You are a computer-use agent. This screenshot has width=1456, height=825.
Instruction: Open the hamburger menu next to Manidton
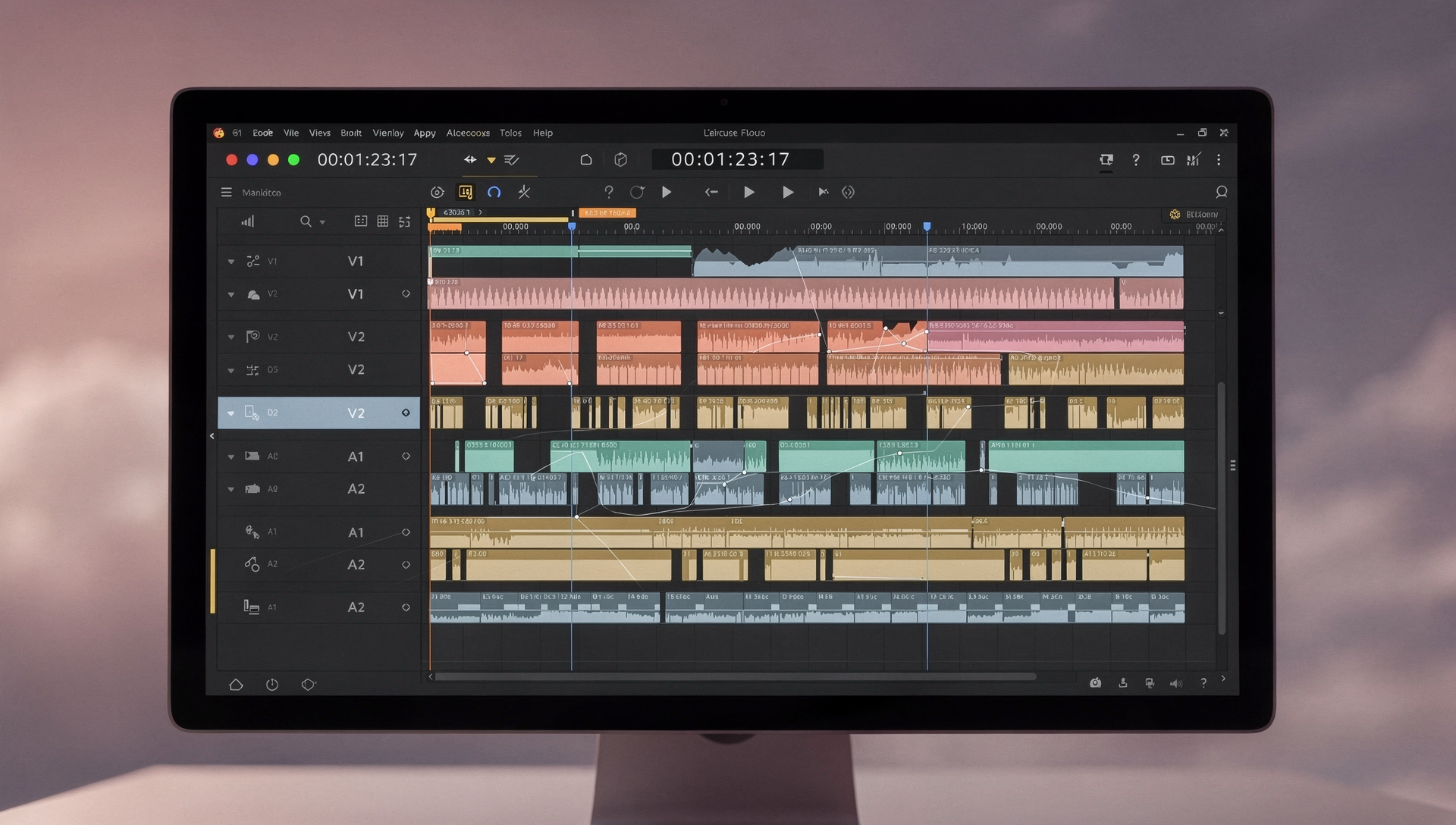click(226, 193)
